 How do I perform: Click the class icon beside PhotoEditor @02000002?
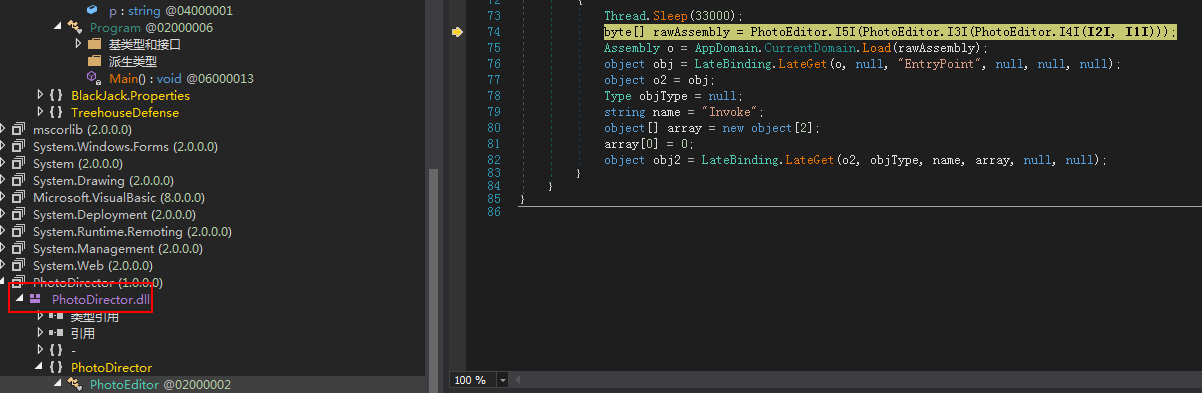(75, 384)
